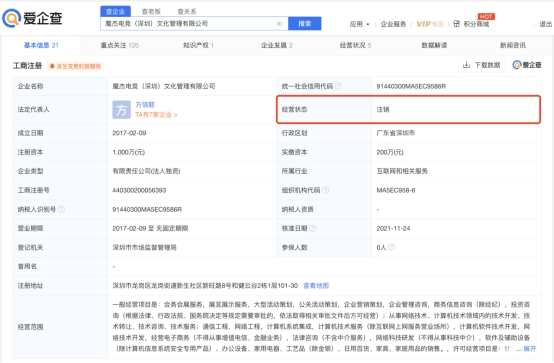This screenshot has width=554, height=363.
Task: Click the help icon beside 核准日期
Action: pos(312,228)
